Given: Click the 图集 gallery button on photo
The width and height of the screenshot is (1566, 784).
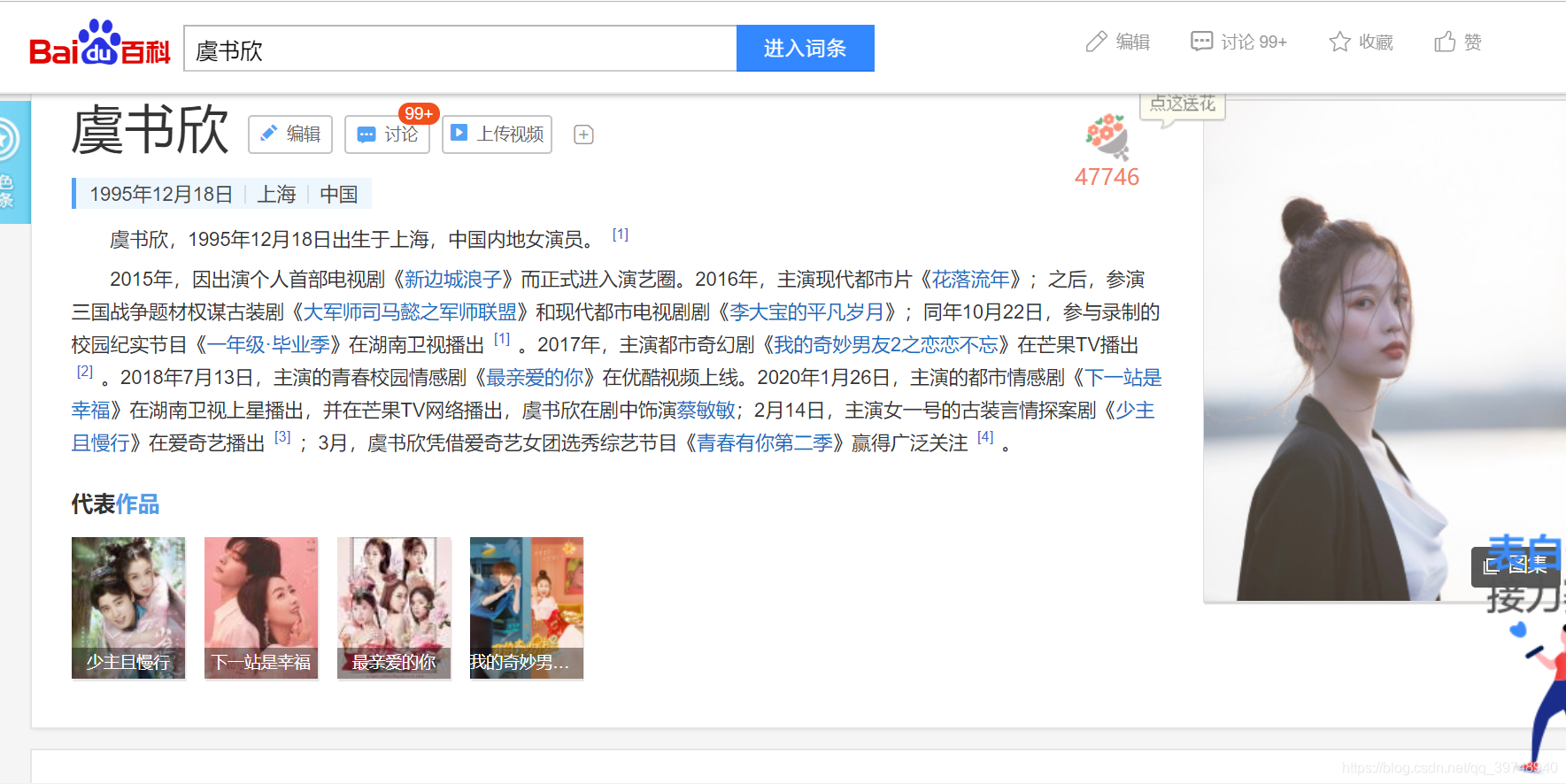Looking at the screenshot, I should pos(1516,566).
